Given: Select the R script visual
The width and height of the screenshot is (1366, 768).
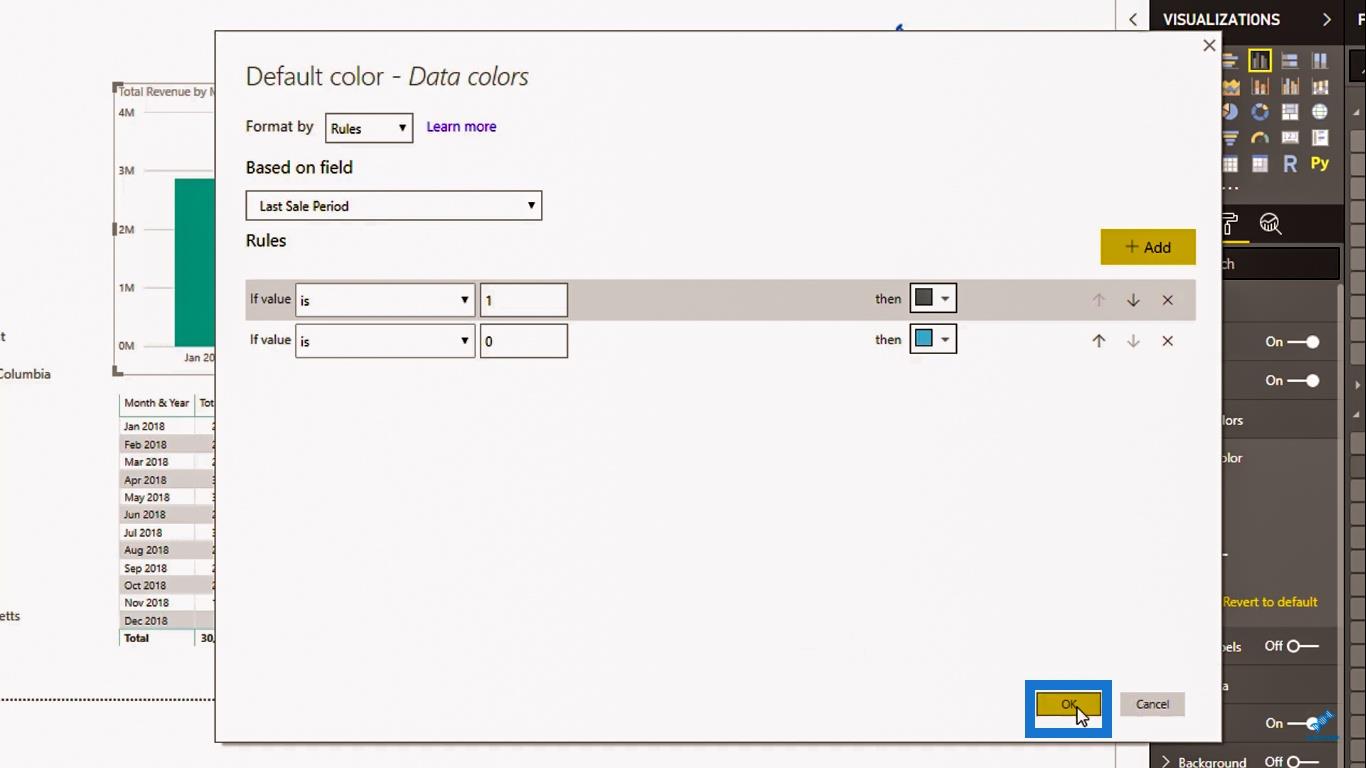Looking at the screenshot, I should tap(1290, 164).
